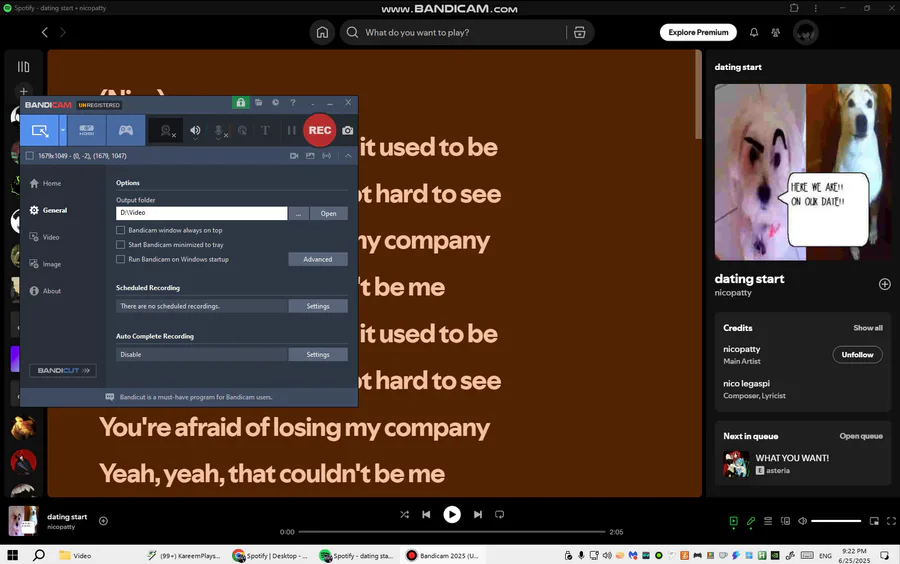Enable Start Bandicam minimized to tray
Screen dimensions: 900x564
121,244
